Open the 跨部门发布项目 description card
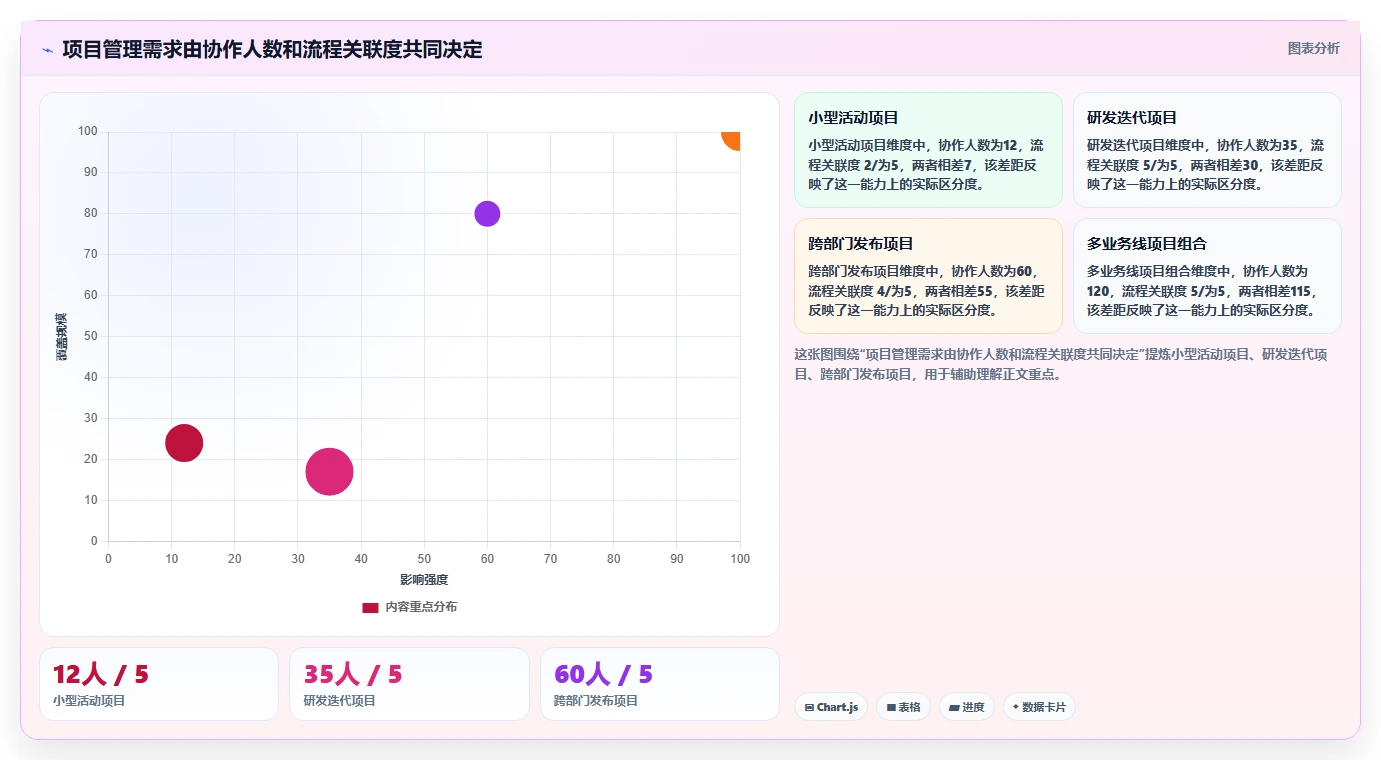This screenshot has width=1381, height=760. (928, 276)
